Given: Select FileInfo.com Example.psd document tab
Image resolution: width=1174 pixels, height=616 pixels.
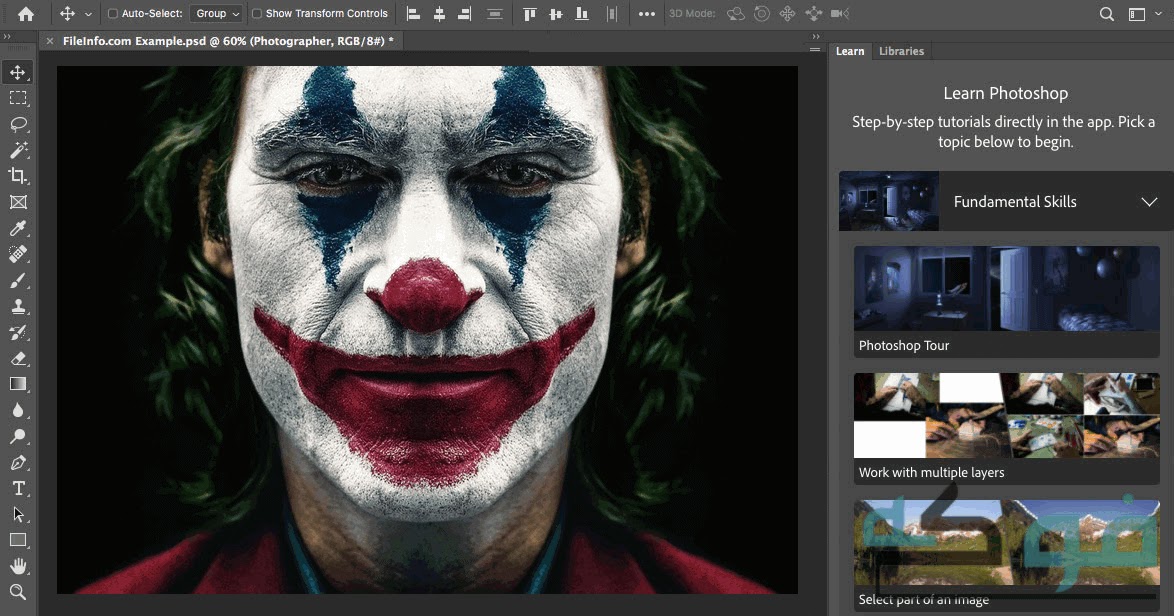Looking at the screenshot, I should [x=228, y=41].
